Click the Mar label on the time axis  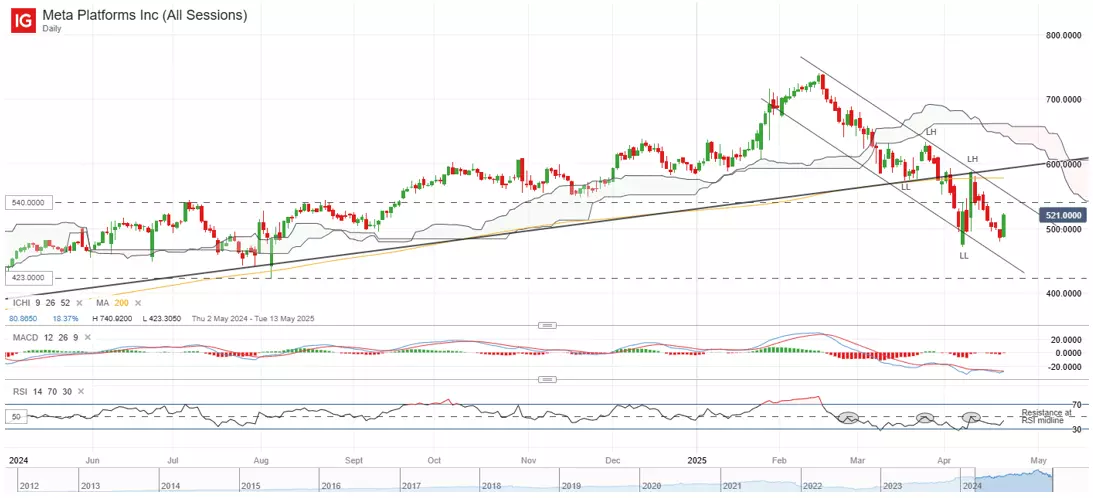(859, 460)
